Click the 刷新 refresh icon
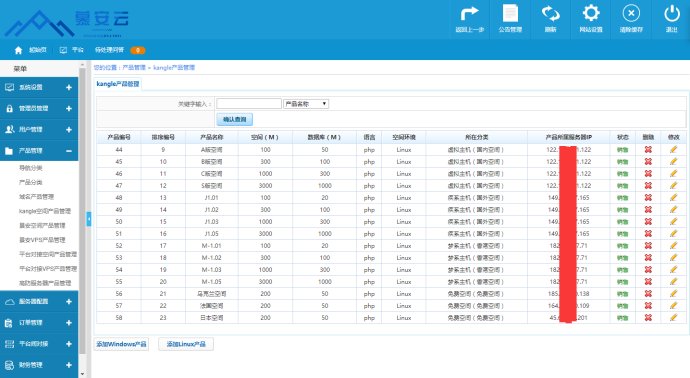Image resolution: width=690 pixels, height=378 pixels. (551, 14)
